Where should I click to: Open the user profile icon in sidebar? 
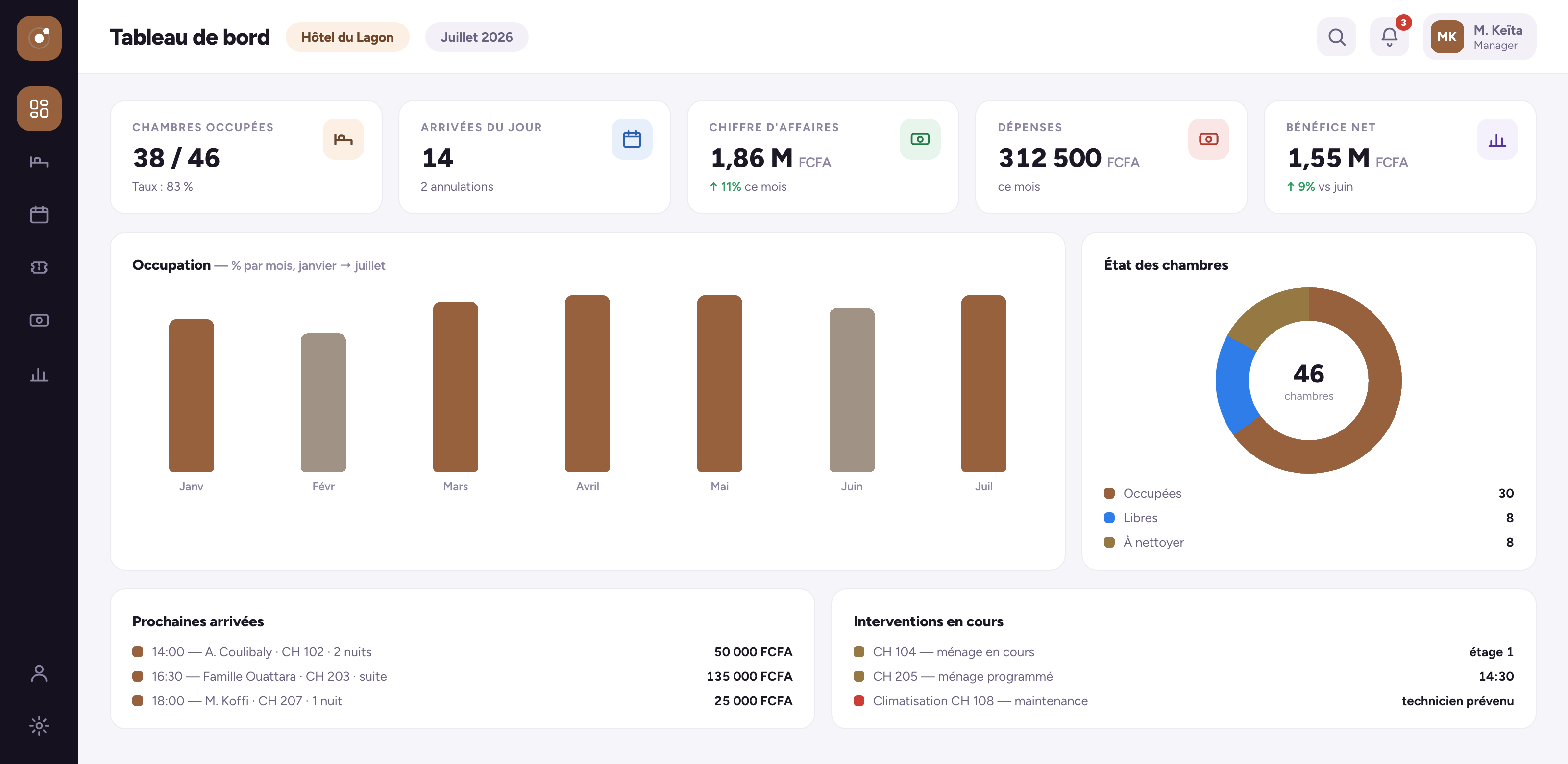pyautogui.click(x=39, y=673)
